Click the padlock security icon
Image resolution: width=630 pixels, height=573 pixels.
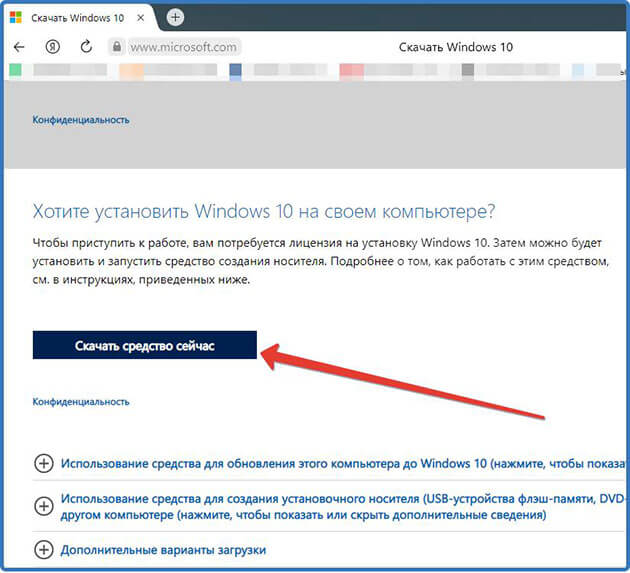pos(117,47)
